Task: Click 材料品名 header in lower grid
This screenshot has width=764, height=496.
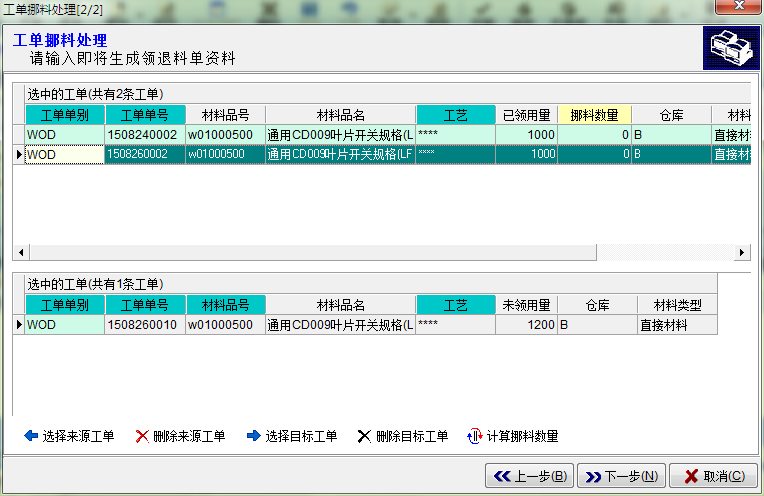Action: [341, 305]
